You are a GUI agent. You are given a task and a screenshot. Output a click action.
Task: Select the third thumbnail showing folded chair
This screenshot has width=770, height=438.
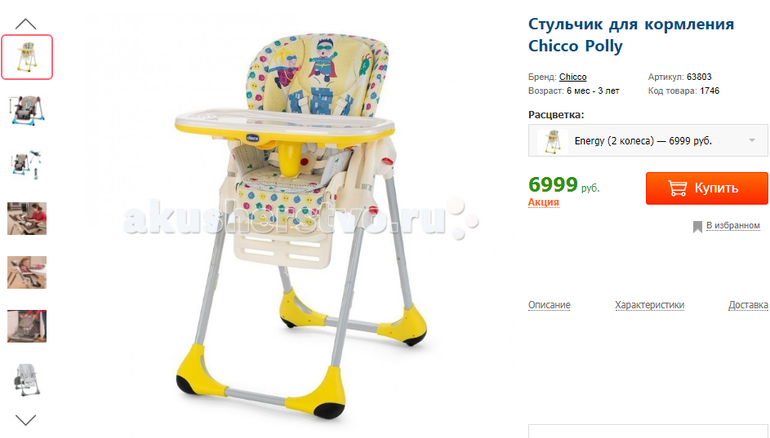tap(27, 164)
